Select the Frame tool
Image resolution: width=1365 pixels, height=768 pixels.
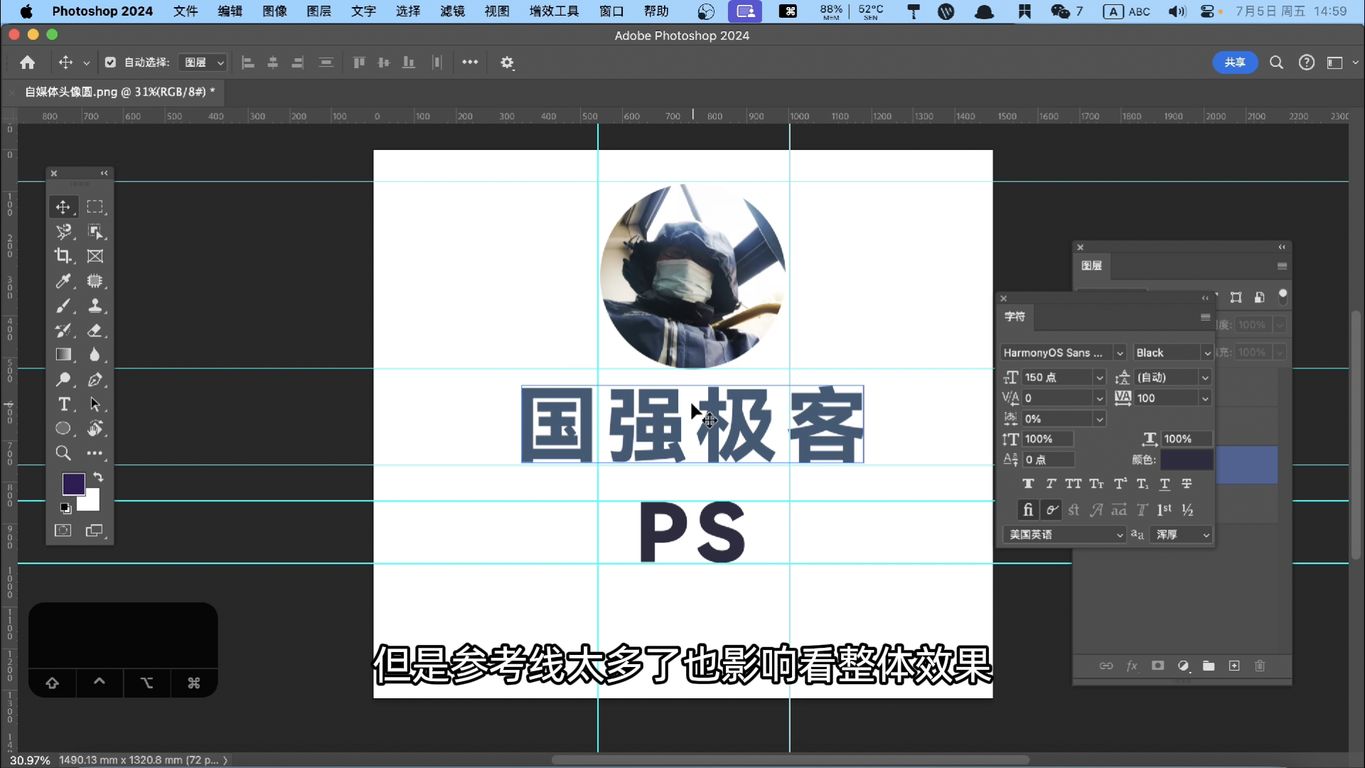click(x=95, y=256)
